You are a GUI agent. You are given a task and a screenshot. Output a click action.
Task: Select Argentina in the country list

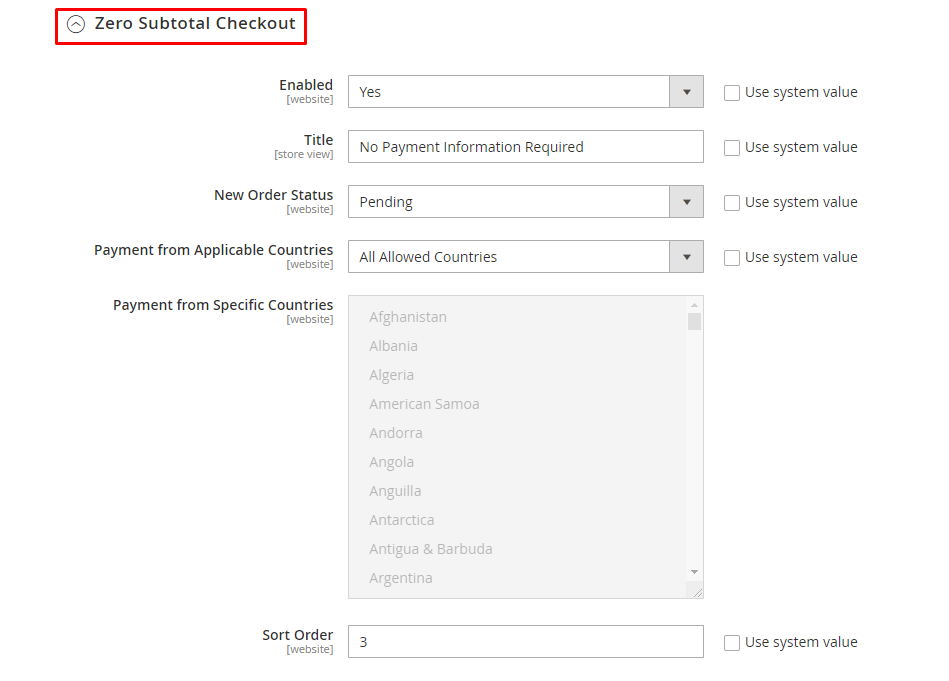[x=400, y=578]
